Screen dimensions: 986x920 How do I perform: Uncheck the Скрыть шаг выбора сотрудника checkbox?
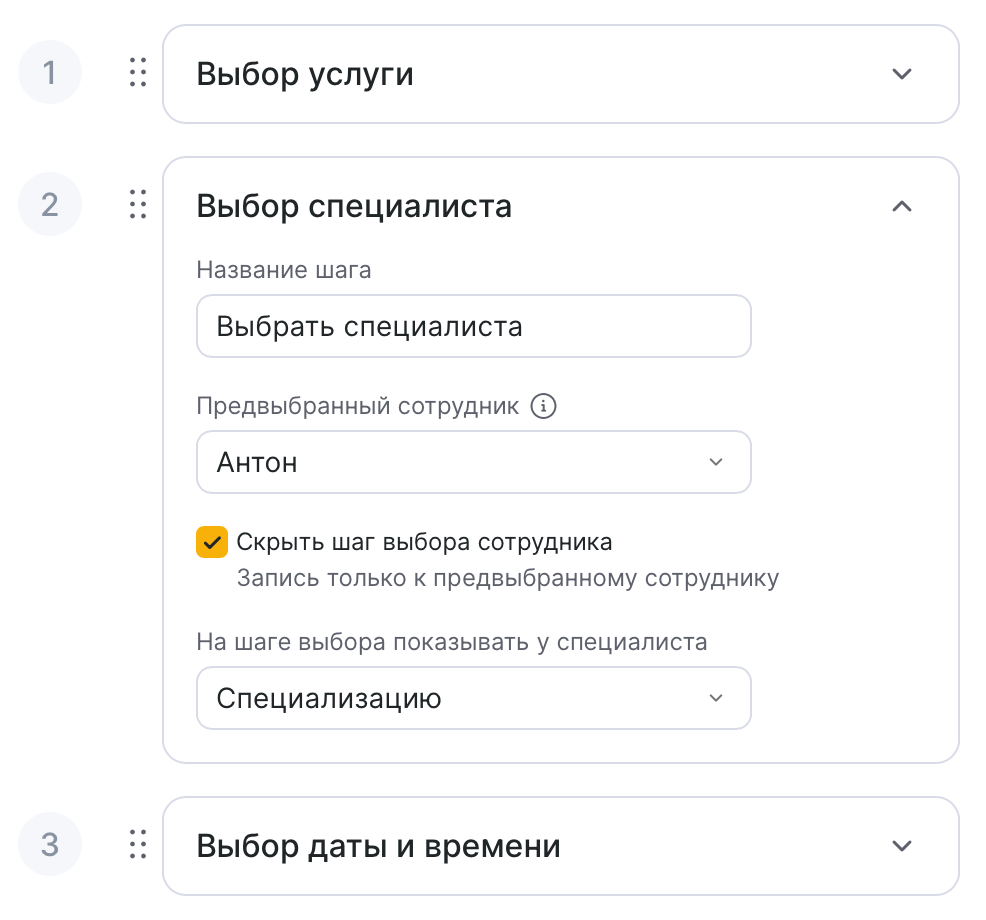(212, 542)
